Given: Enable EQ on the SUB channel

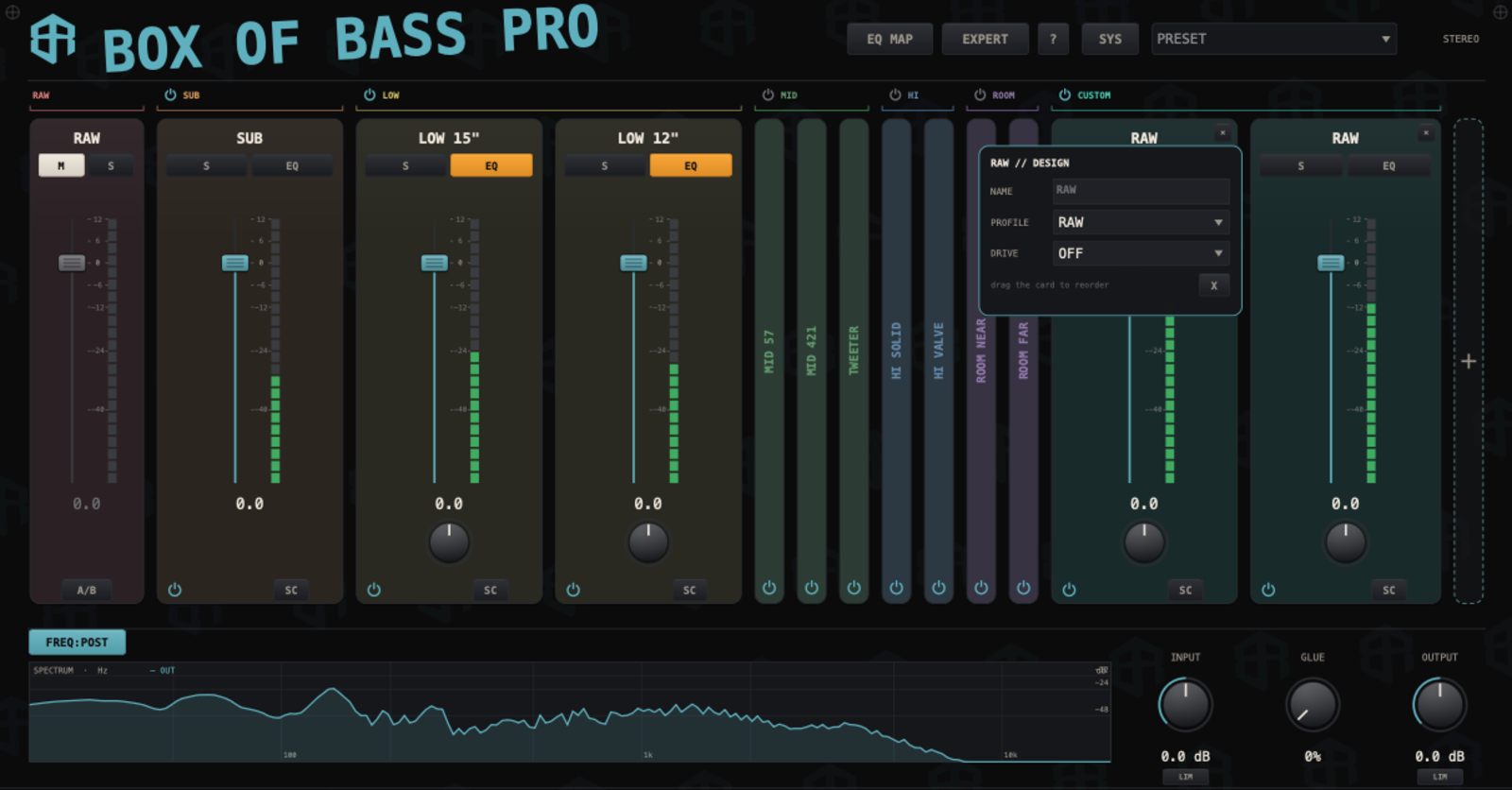Looking at the screenshot, I should click(292, 165).
